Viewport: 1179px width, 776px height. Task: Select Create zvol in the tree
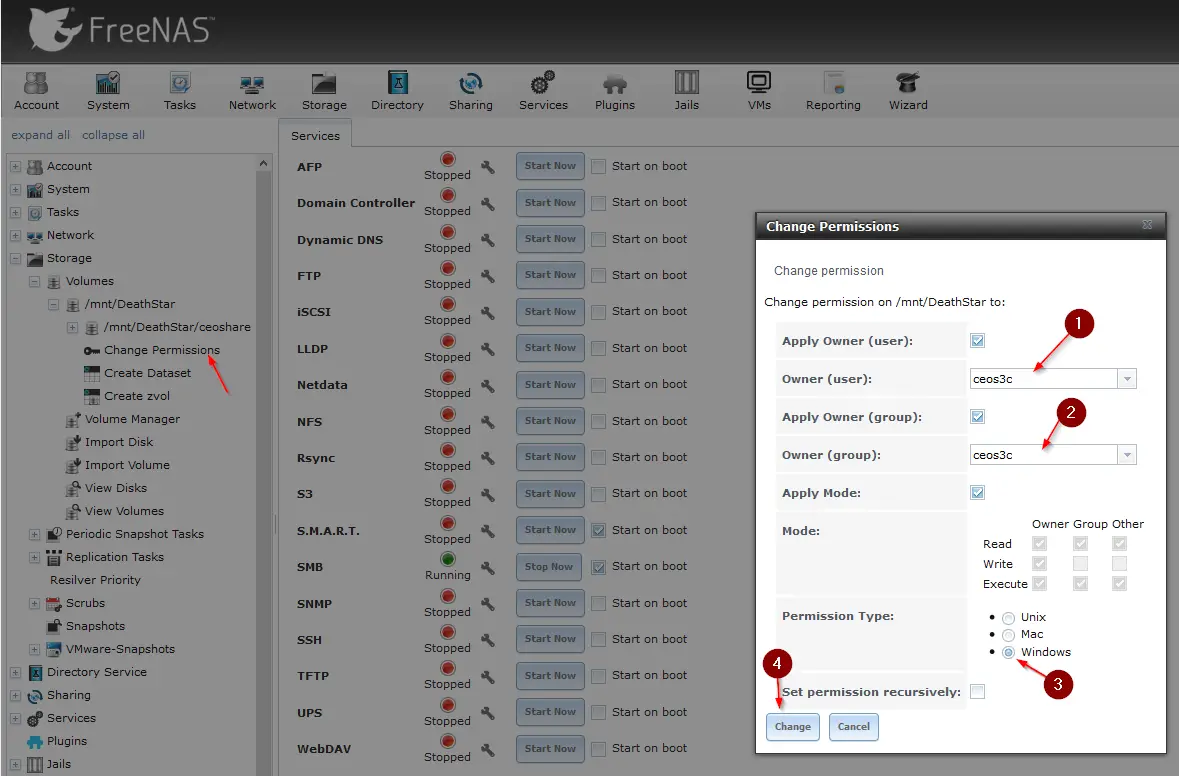point(137,396)
